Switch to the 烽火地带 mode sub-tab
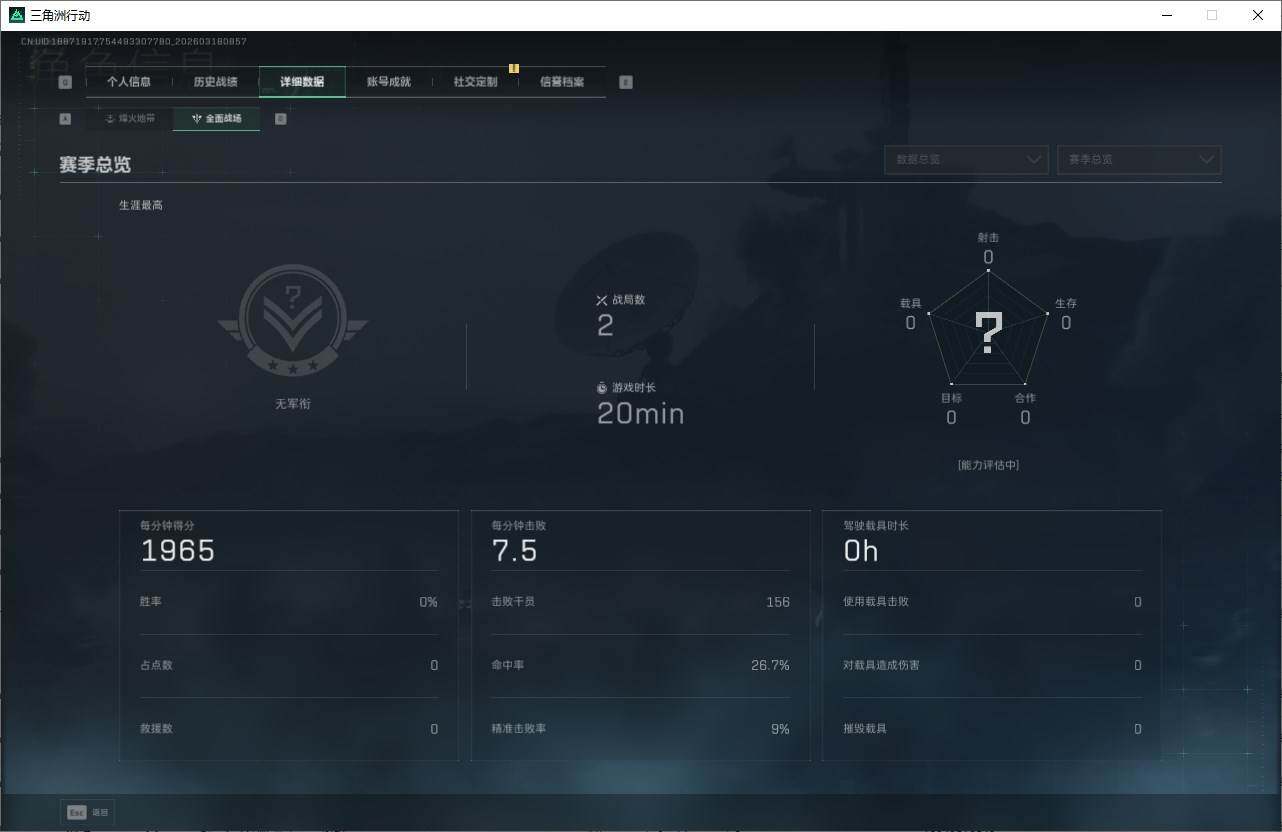1282x832 pixels. [130, 118]
